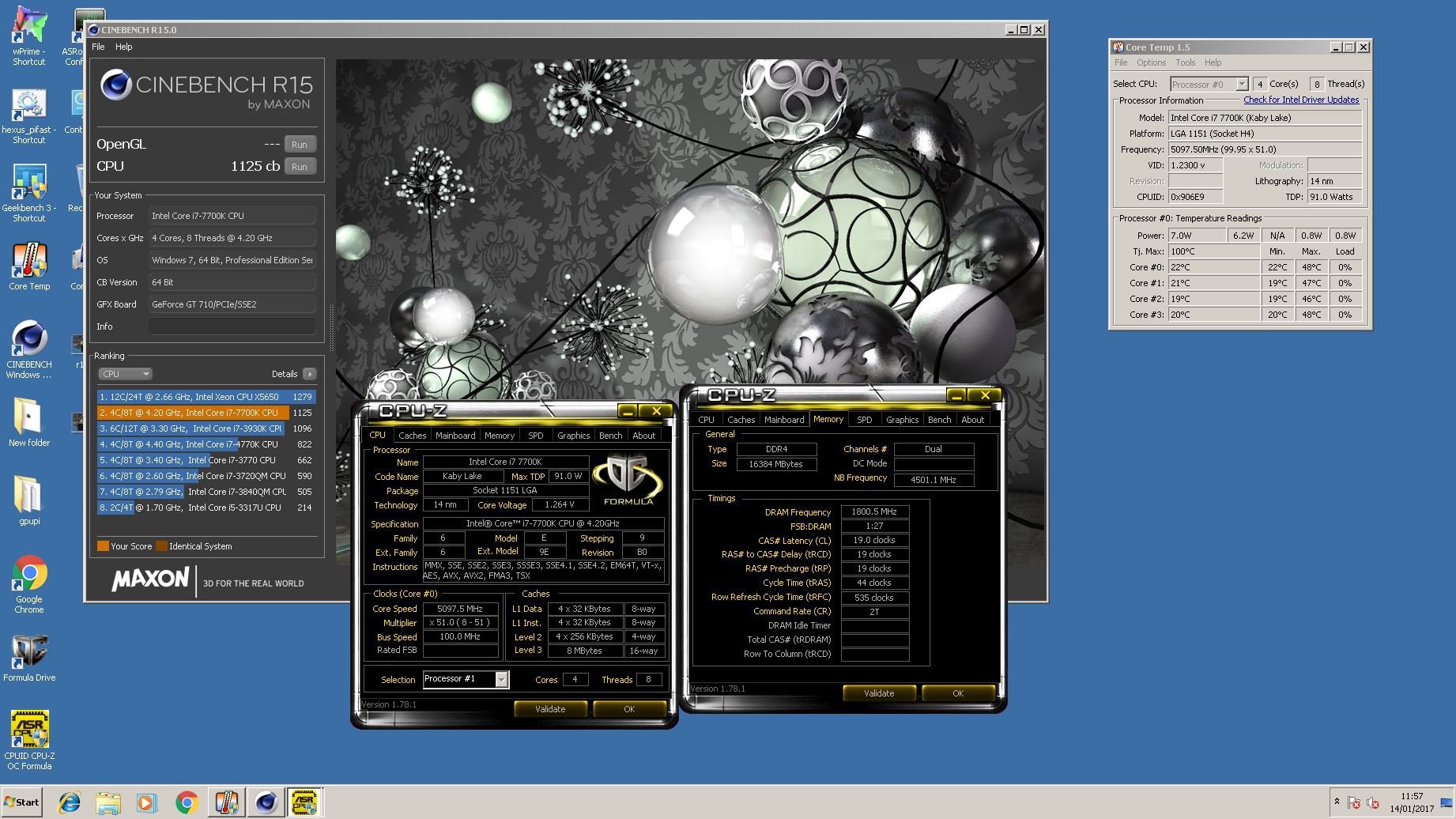Open the Formula Drive desktop icon

coord(29,658)
